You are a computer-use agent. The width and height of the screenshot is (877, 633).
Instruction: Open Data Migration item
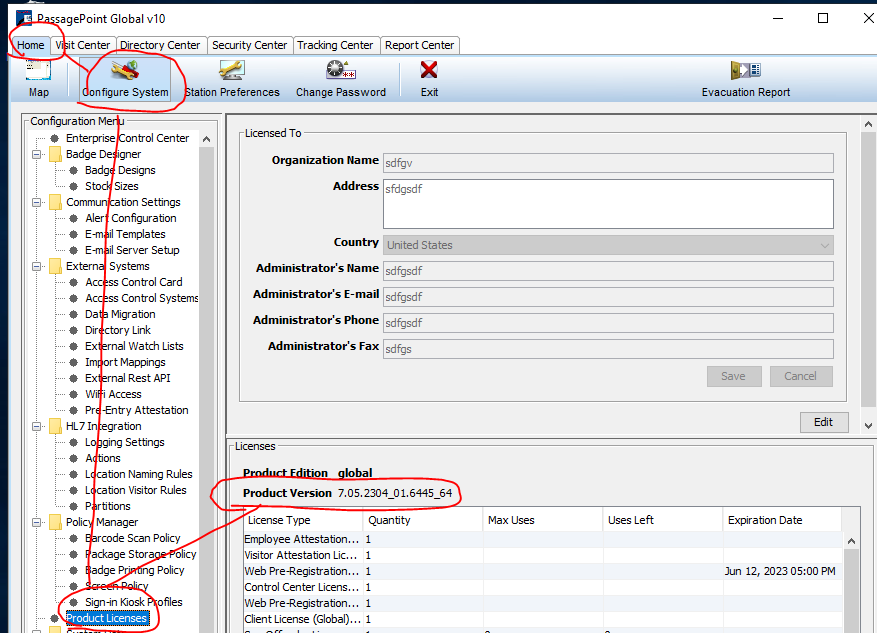[x=120, y=314]
